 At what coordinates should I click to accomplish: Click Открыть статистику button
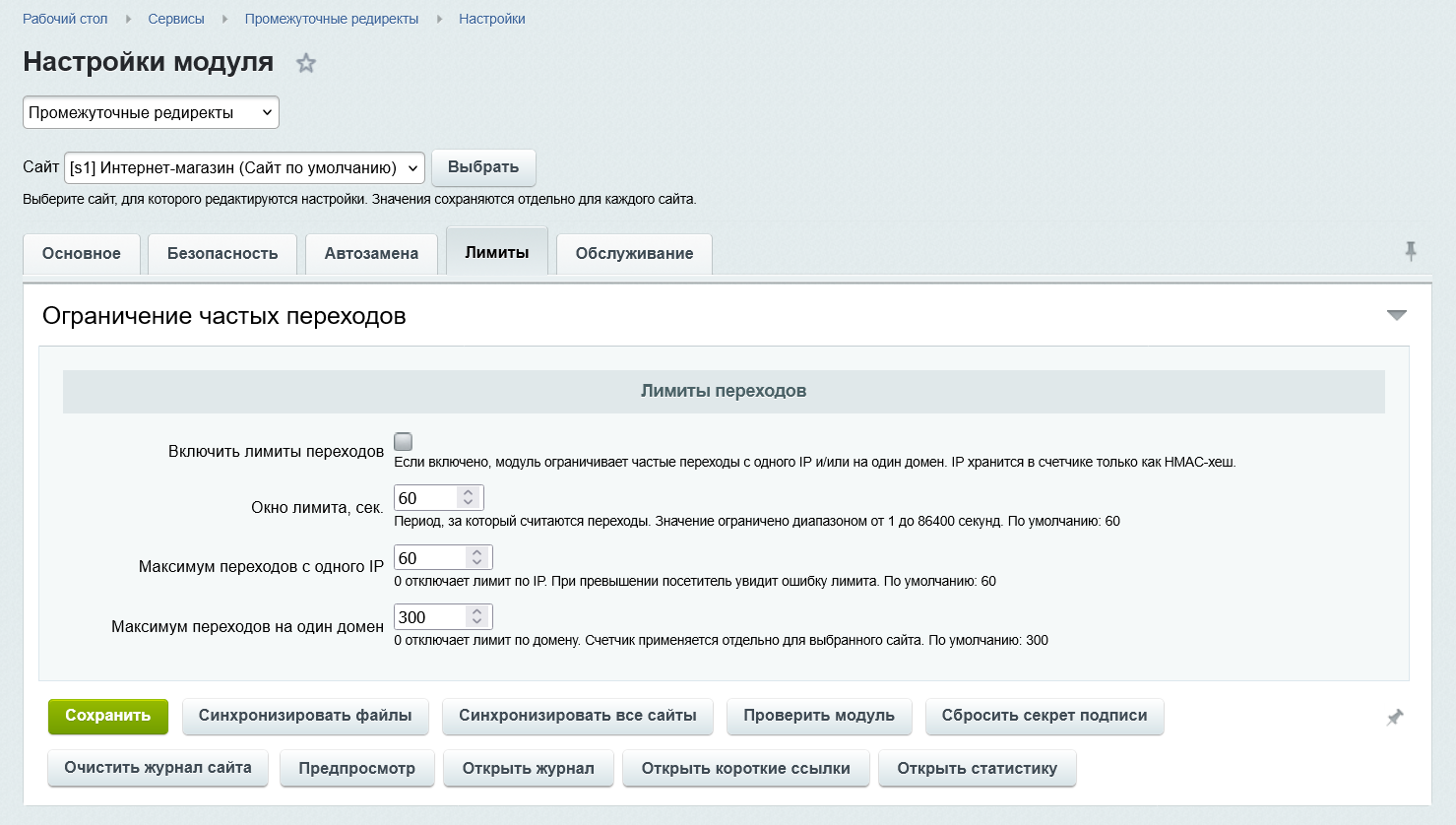click(978, 769)
